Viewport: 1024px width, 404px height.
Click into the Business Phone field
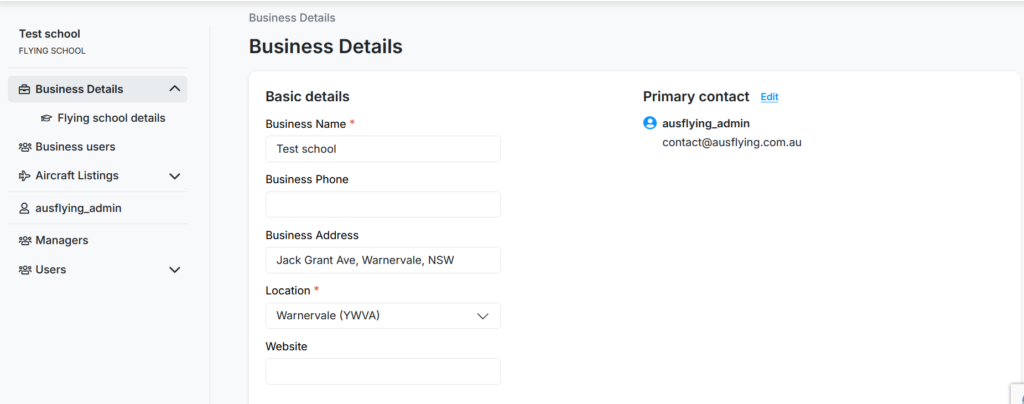pyautogui.click(x=382, y=205)
